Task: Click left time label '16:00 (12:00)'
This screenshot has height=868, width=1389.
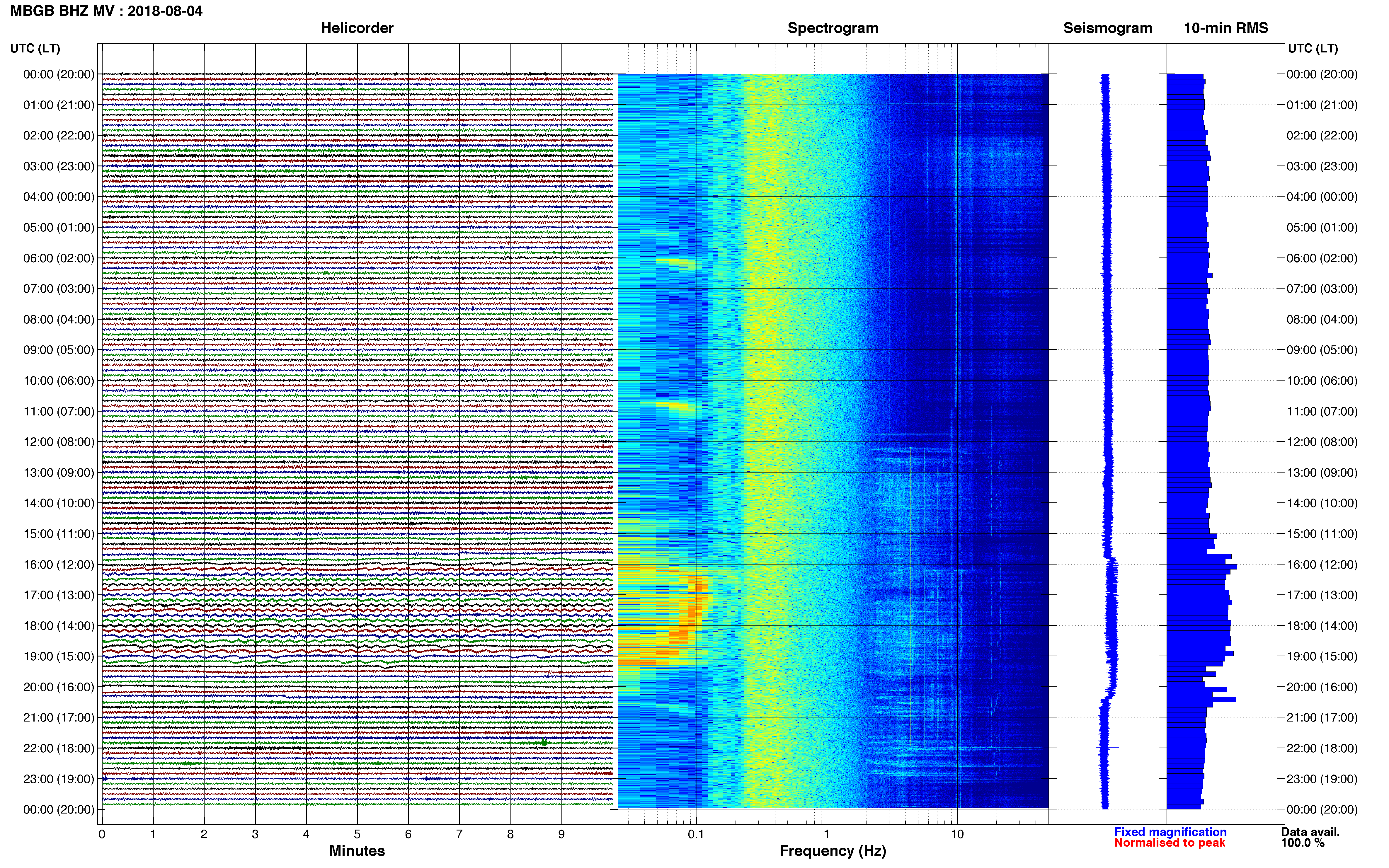Action: tap(59, 564)
